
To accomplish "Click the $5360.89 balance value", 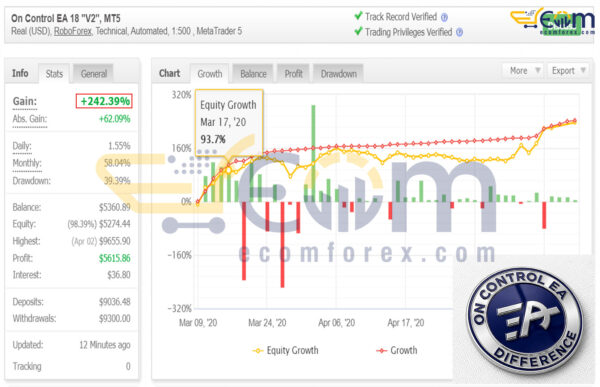I will pyautogui.click(x=115, y=207).
